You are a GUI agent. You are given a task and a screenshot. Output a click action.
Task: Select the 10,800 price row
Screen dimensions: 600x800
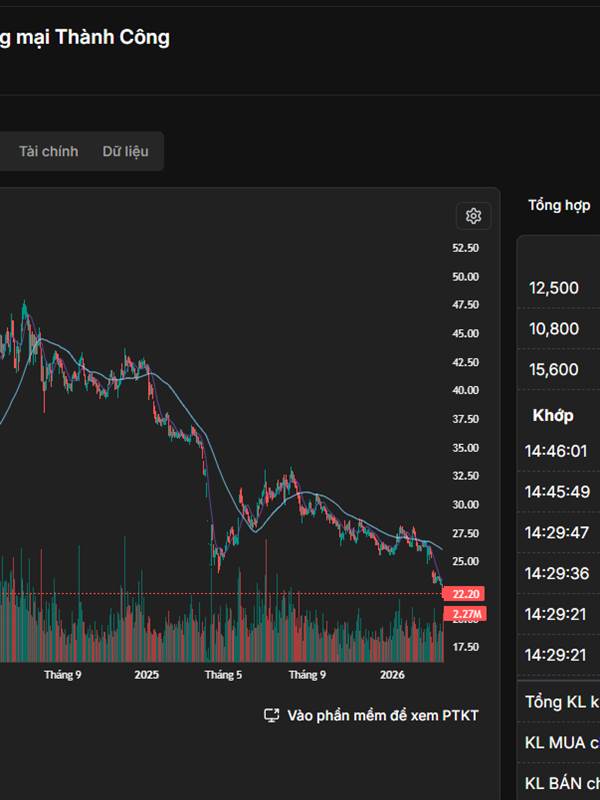click(x=554, y=329)
